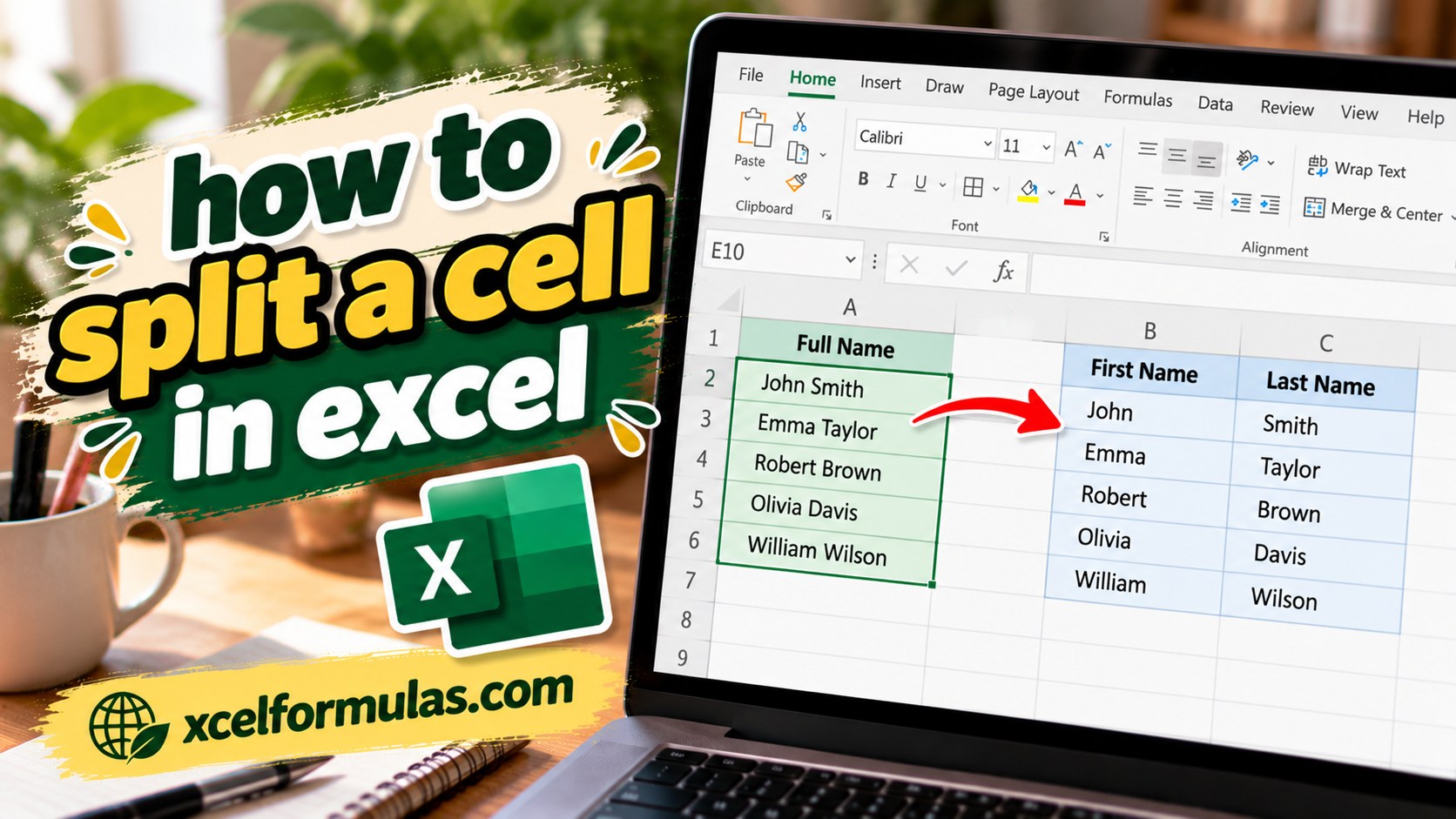Switch to the Insert tab
Screen dimensions: 1456x819
pyautogui.click(x=880, y=83)
